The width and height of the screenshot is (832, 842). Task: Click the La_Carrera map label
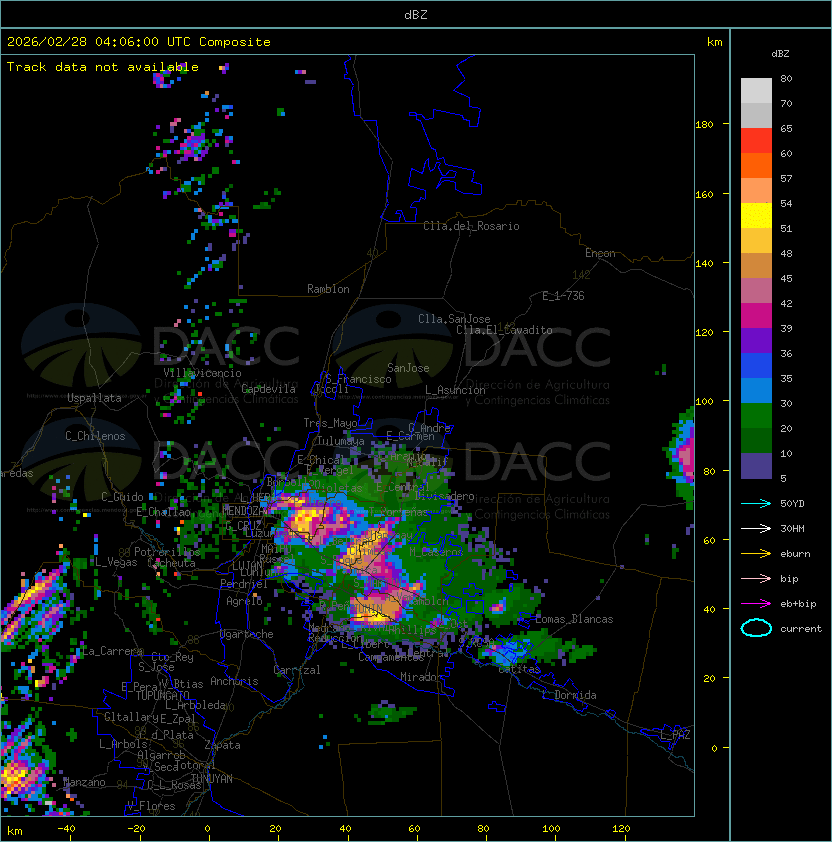pos(112,651)
